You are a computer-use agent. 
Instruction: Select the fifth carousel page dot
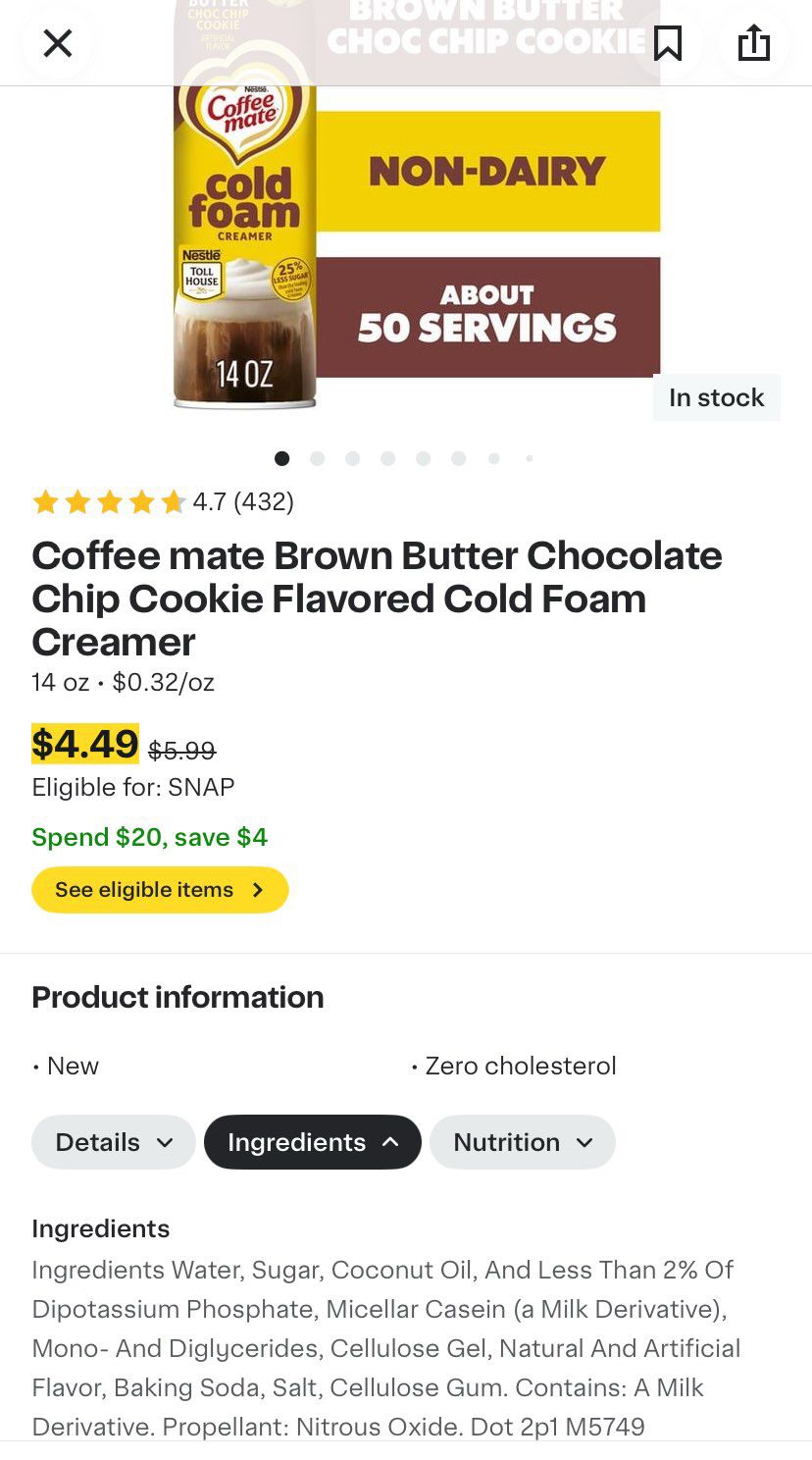click(x=423, y=458)
